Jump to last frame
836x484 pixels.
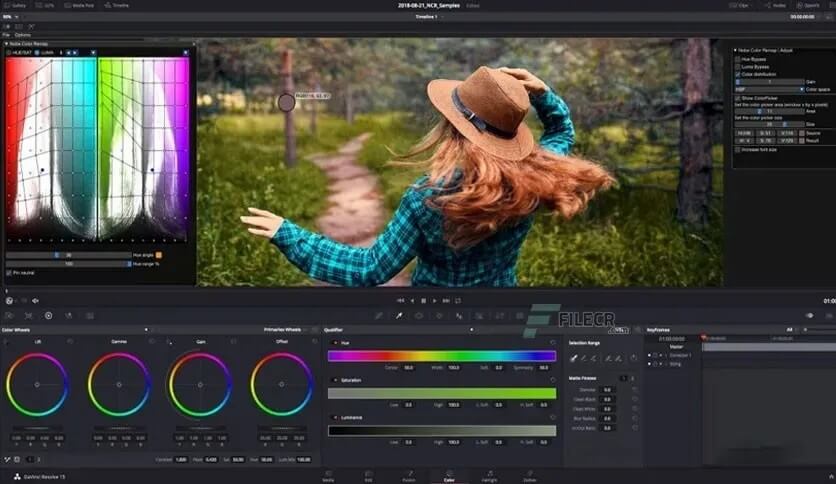[446, 301]
